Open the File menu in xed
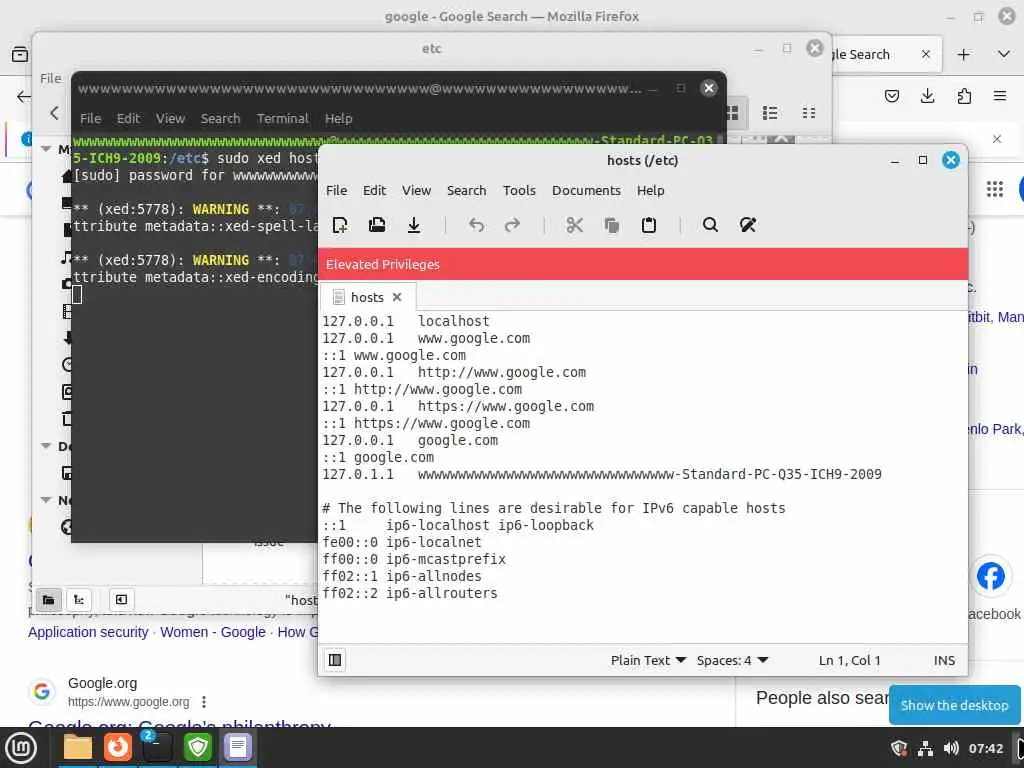Screen dimensions: 1024x768 336,190
